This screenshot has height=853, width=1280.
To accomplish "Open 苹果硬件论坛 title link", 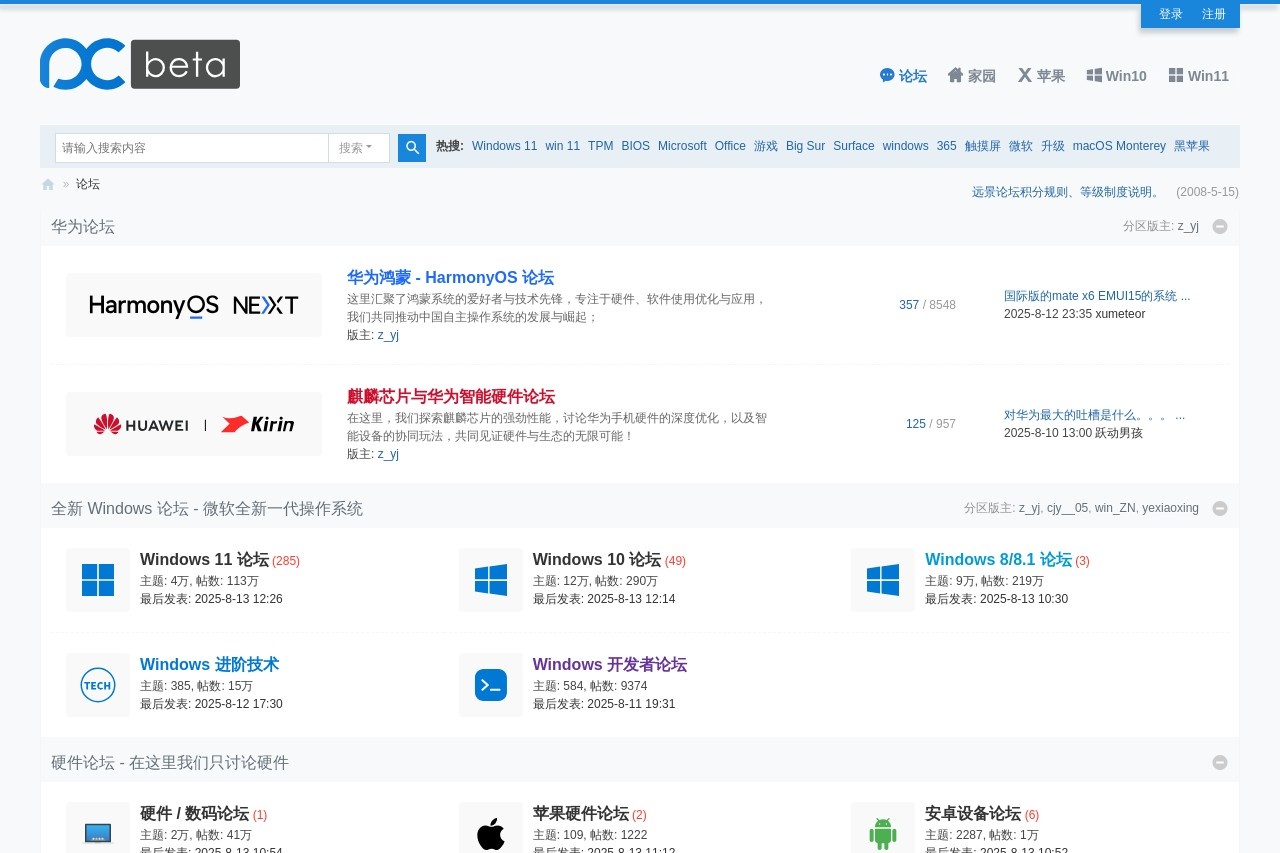I will [581, 814].
